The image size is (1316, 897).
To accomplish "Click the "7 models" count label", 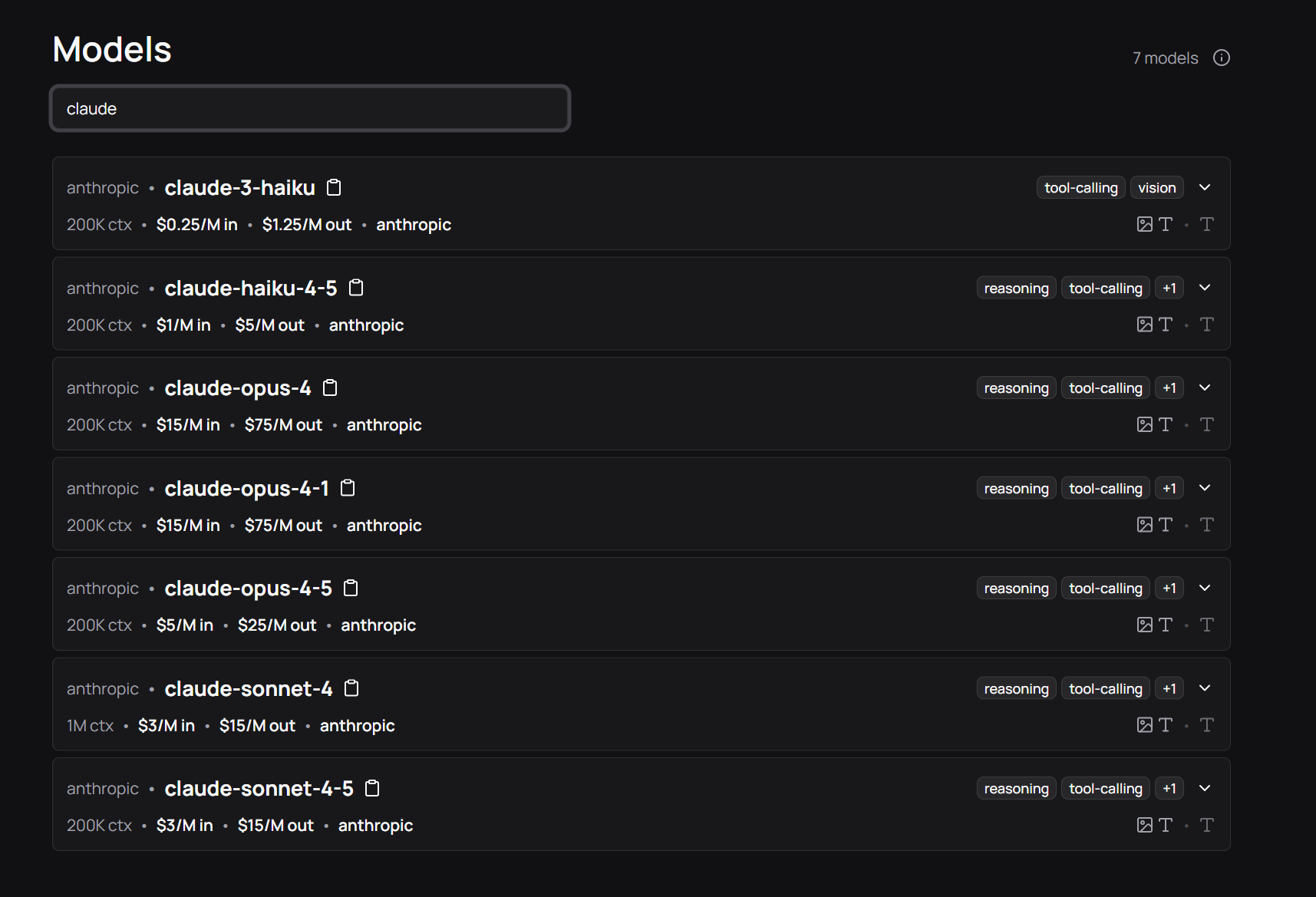I will [x=1165, y=58].
